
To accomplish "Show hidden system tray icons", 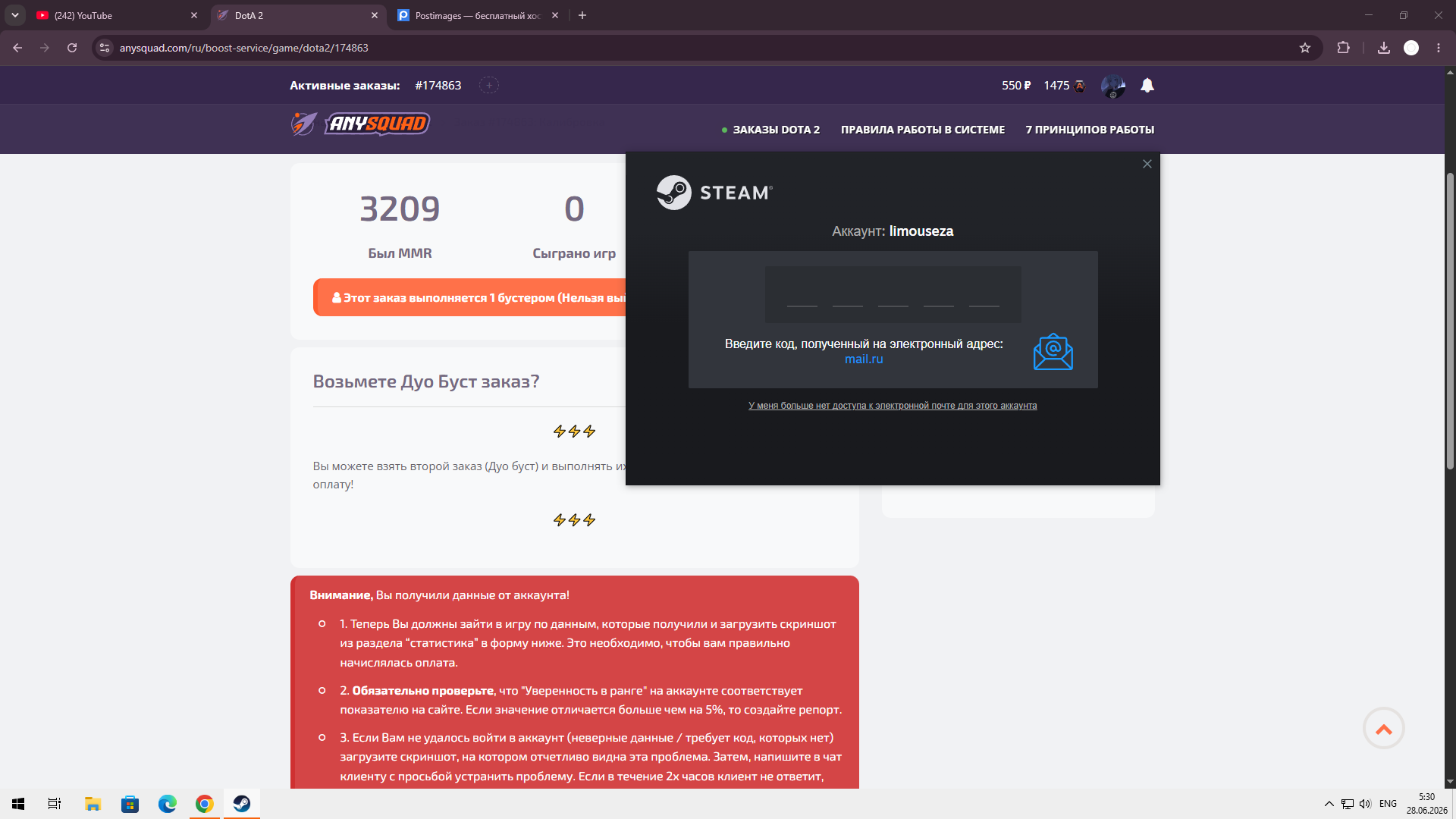I will [x=1329, y=804].
